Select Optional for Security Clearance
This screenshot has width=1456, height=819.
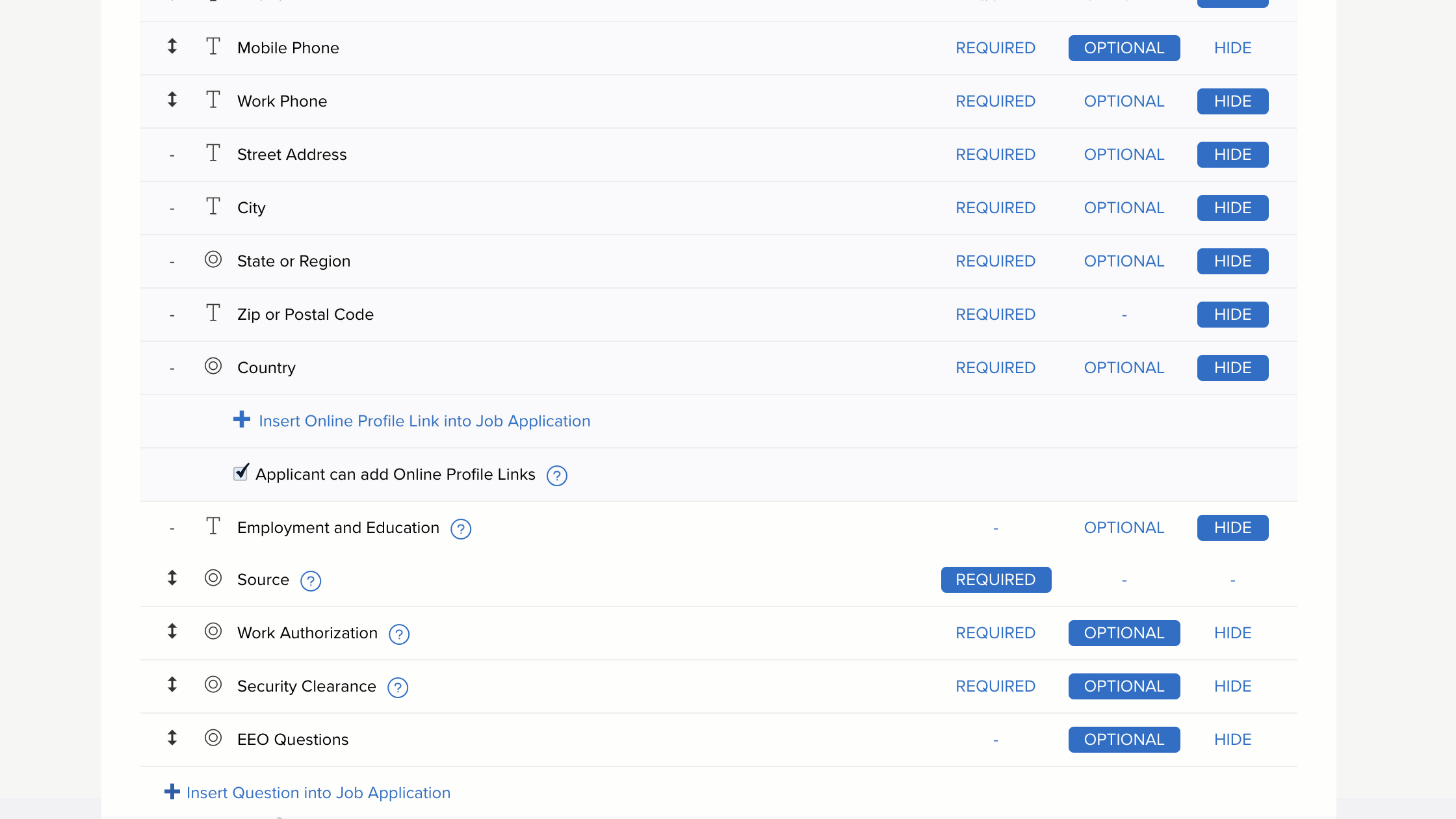tap(1124, 686)
